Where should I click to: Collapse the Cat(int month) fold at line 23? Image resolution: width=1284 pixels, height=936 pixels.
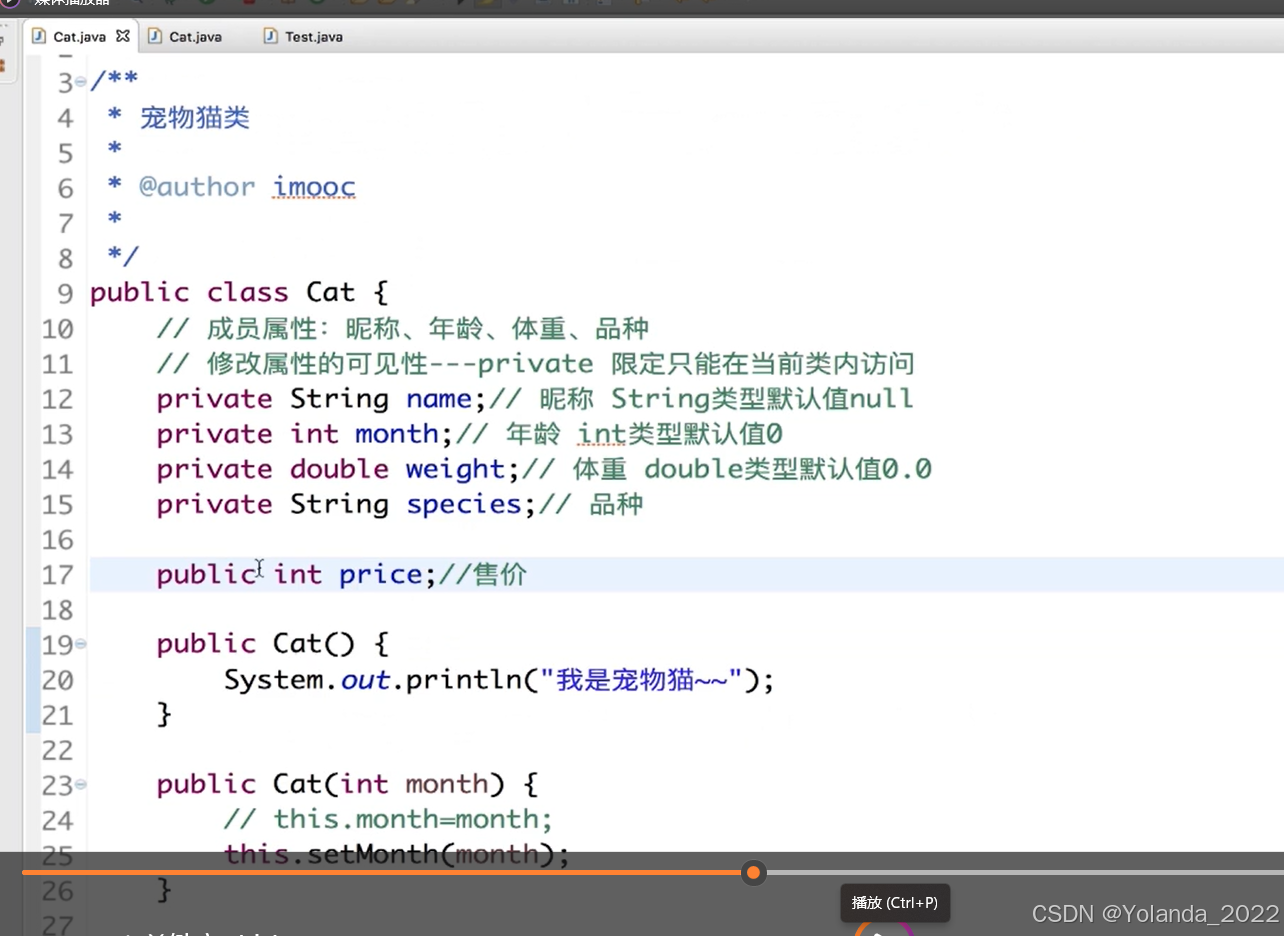81,785
